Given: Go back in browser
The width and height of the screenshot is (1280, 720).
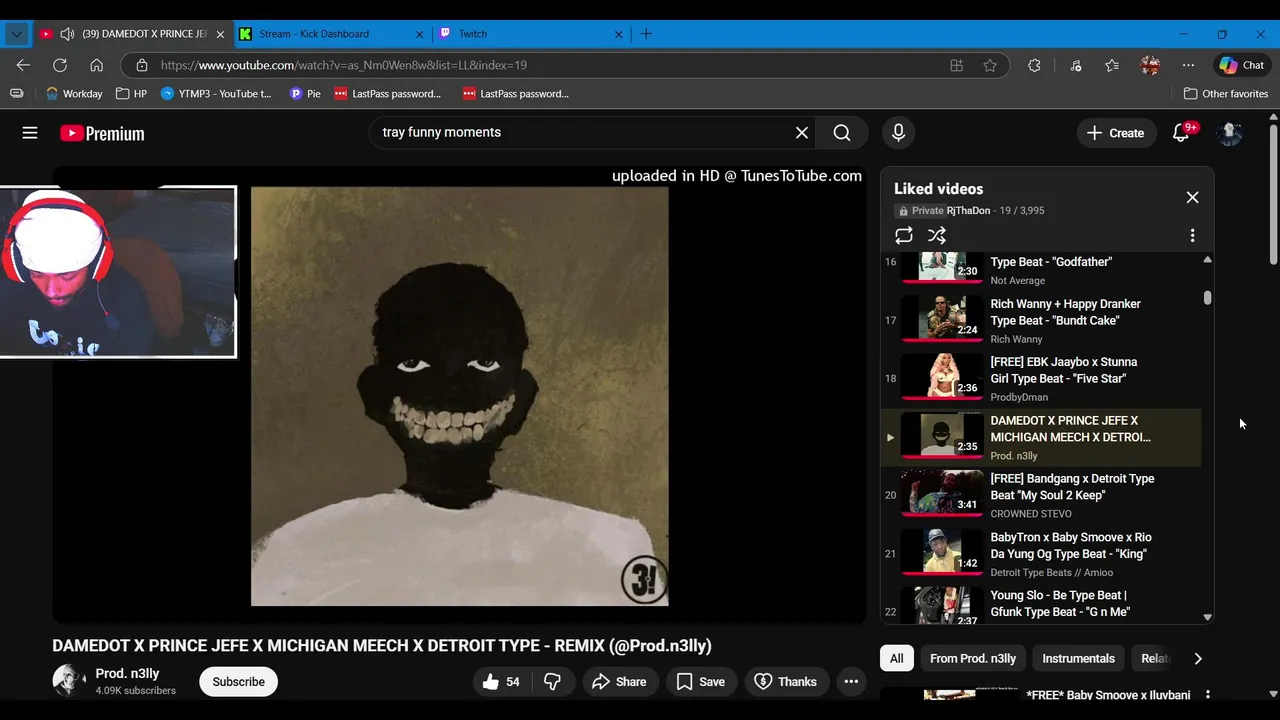Looking at the screenshot, I should pyautogui.click(x=23, y=65).
